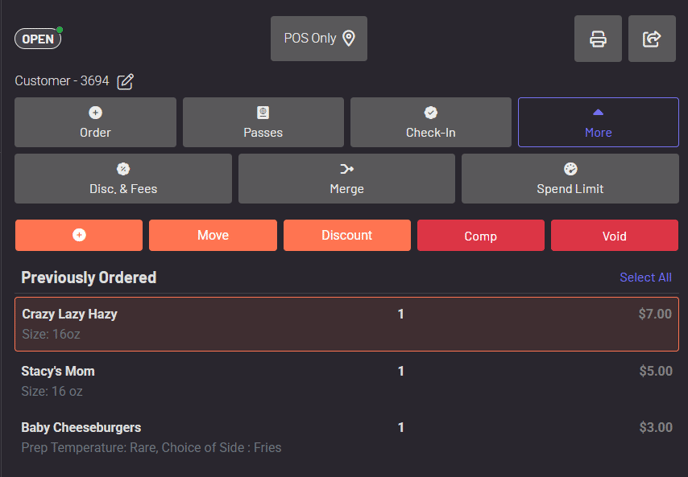Click the share tab icon

pyautogui.click(x=652, y=39)
